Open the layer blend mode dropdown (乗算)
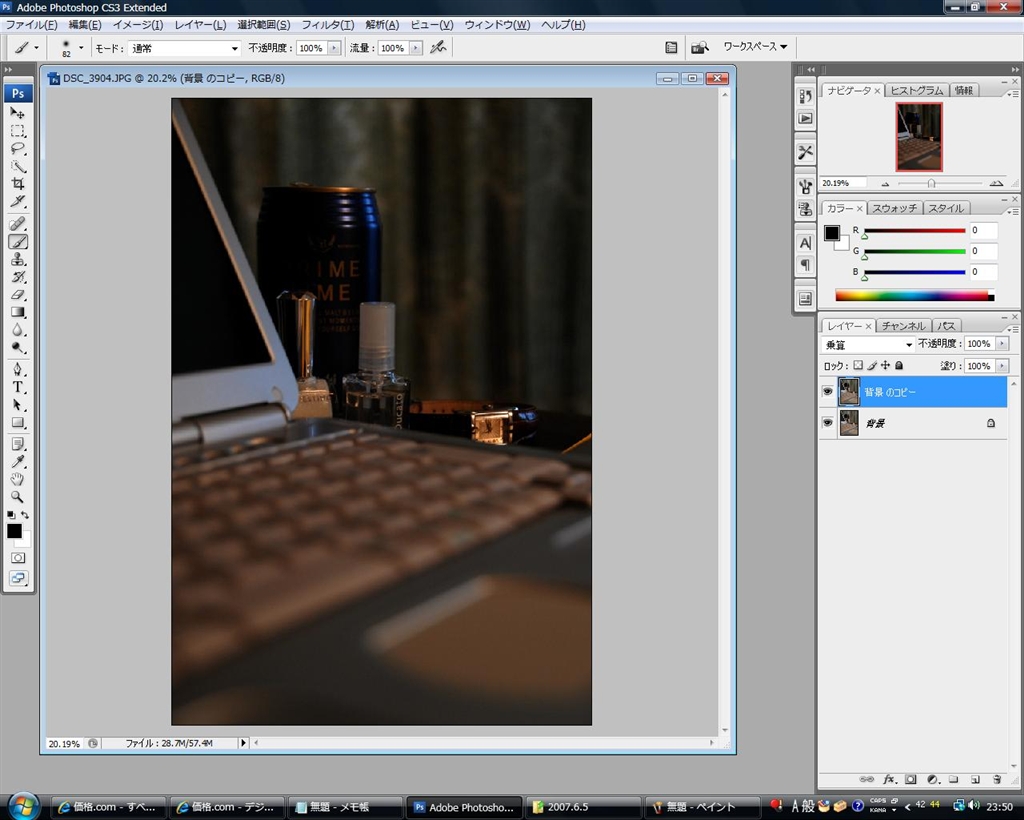 pyautogui.click(x=868, y=344)
